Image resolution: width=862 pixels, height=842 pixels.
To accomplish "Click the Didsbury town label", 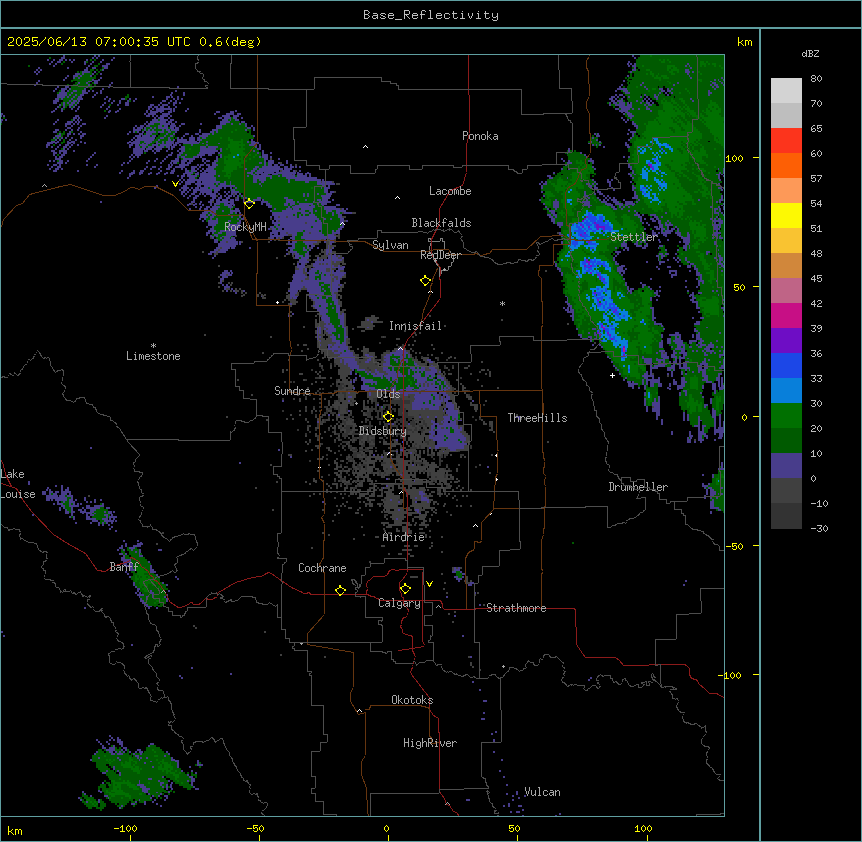I will point(382,431).
